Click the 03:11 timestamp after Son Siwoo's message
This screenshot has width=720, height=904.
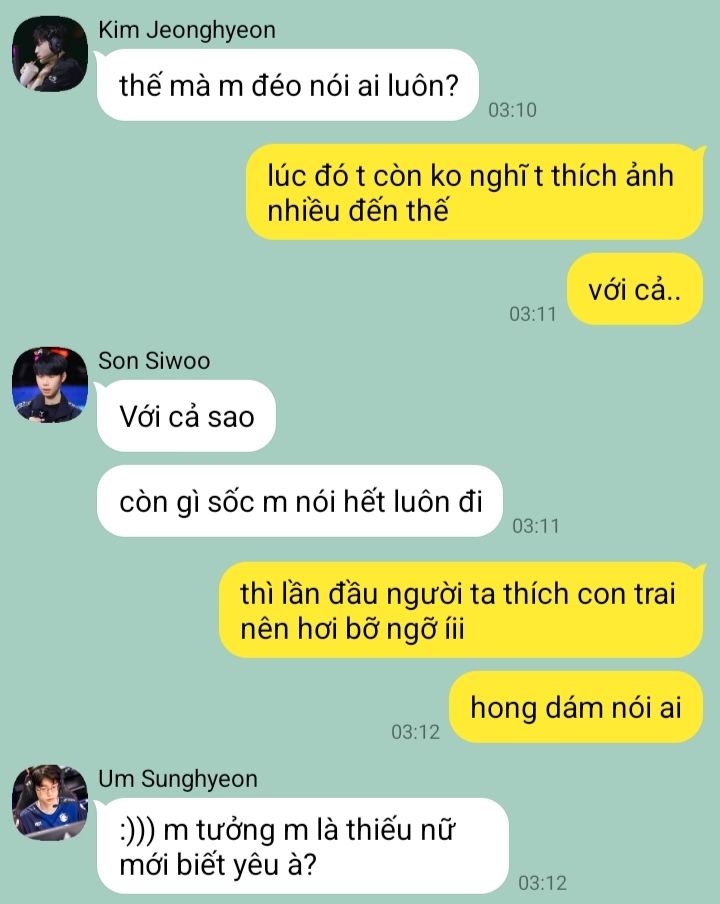pos(536,525)
